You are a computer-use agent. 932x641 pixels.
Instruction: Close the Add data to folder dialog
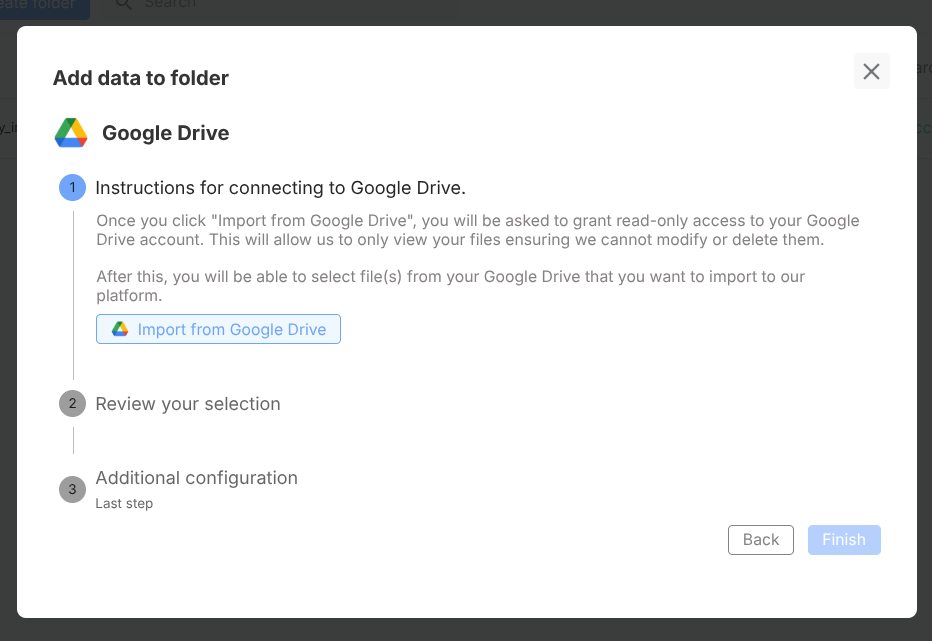[x=871, y=71]
